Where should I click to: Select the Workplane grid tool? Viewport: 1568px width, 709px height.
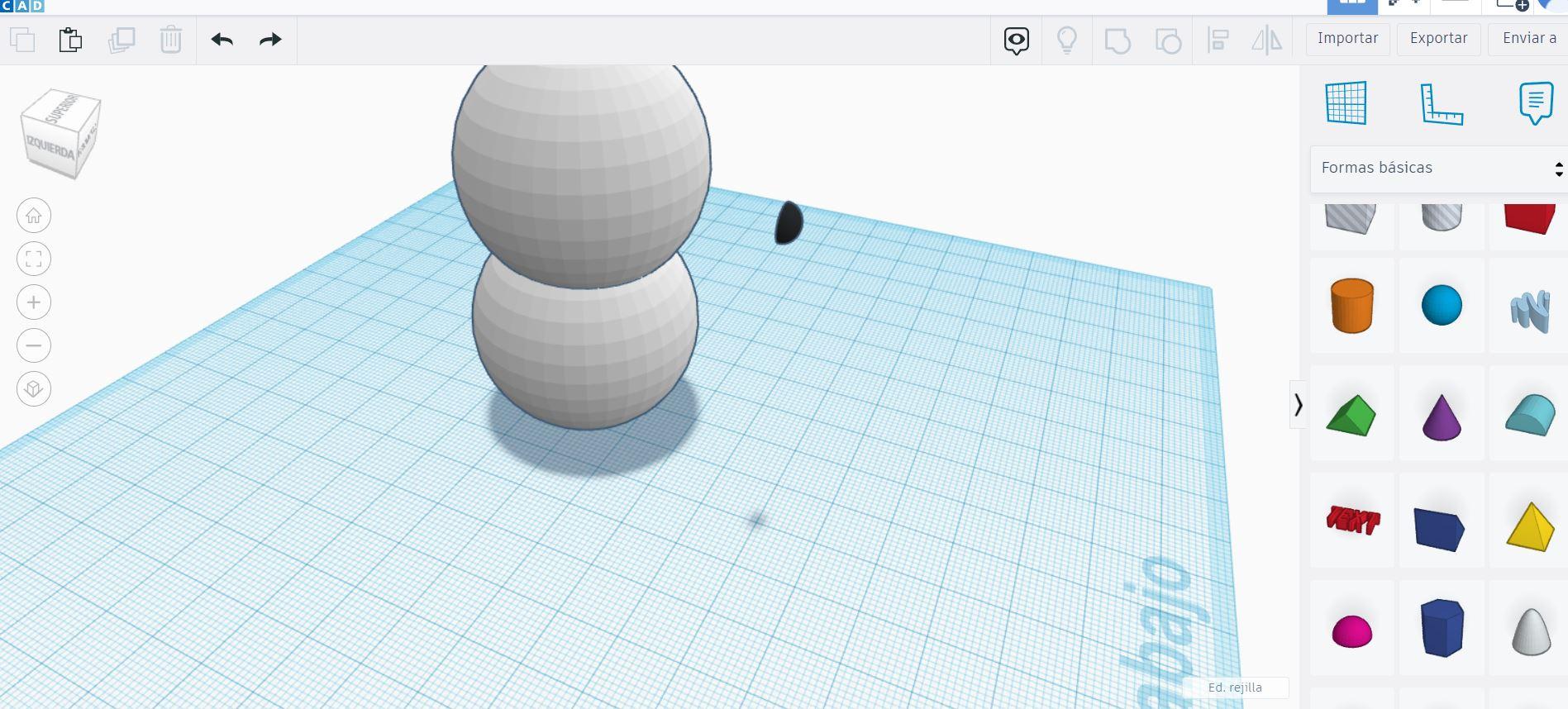pos(1346,103)
